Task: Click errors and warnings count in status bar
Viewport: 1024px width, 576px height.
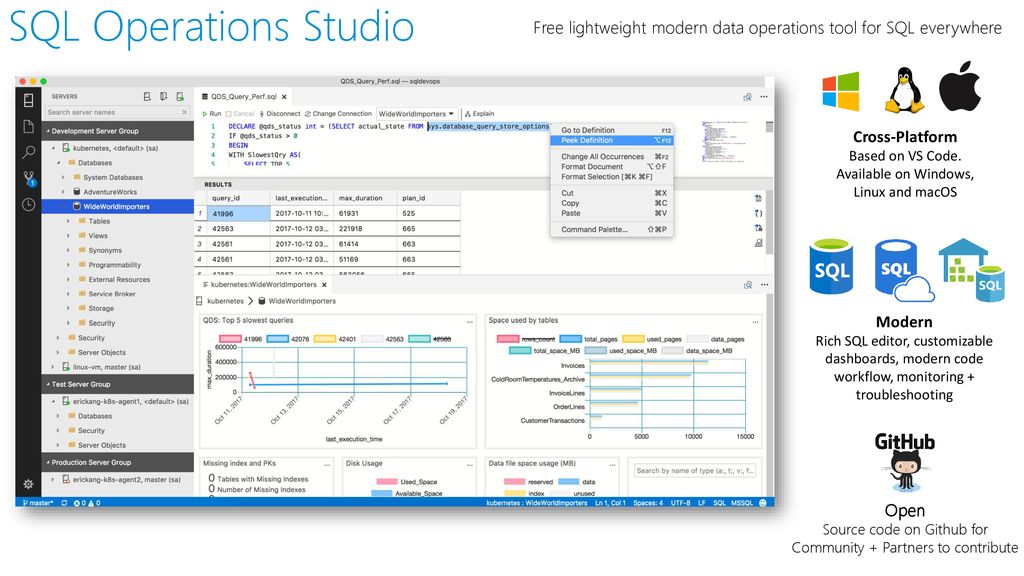Action: coord(87,503)
